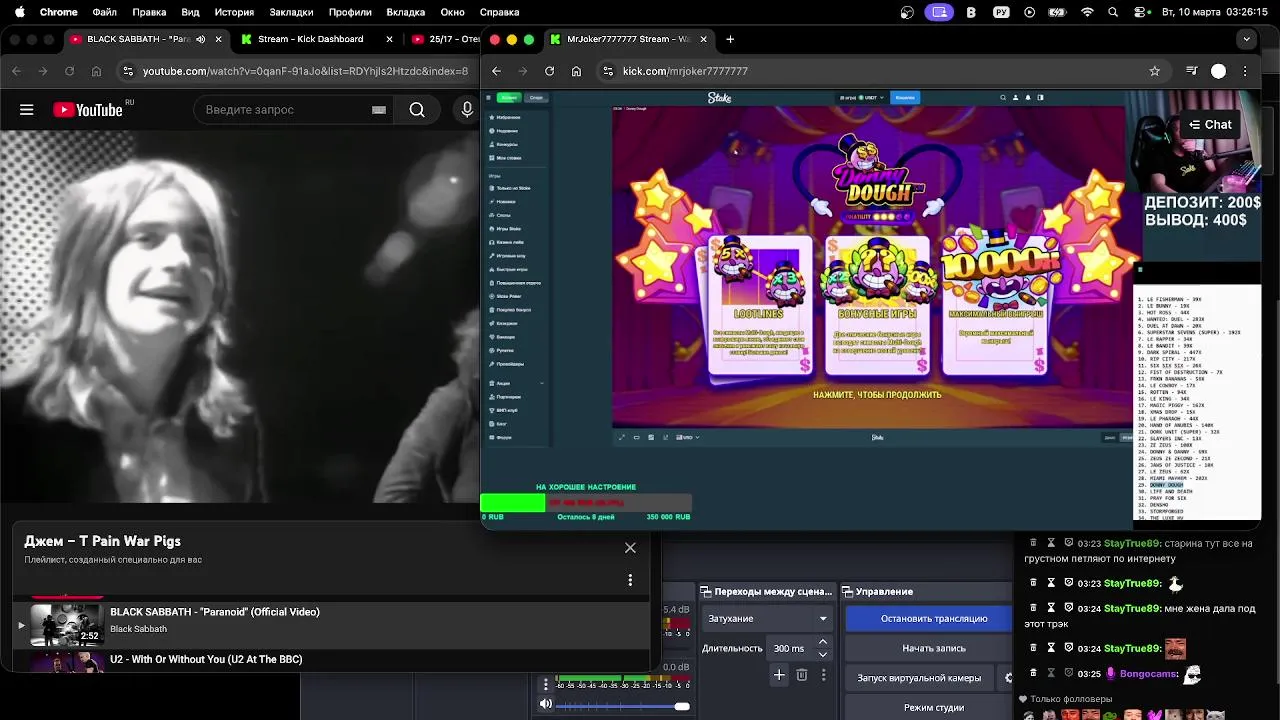This screenshot has width=1280, height=720.
Task: Open macOS Wi-Fi status menu
Action: (x=1087, y=12)
